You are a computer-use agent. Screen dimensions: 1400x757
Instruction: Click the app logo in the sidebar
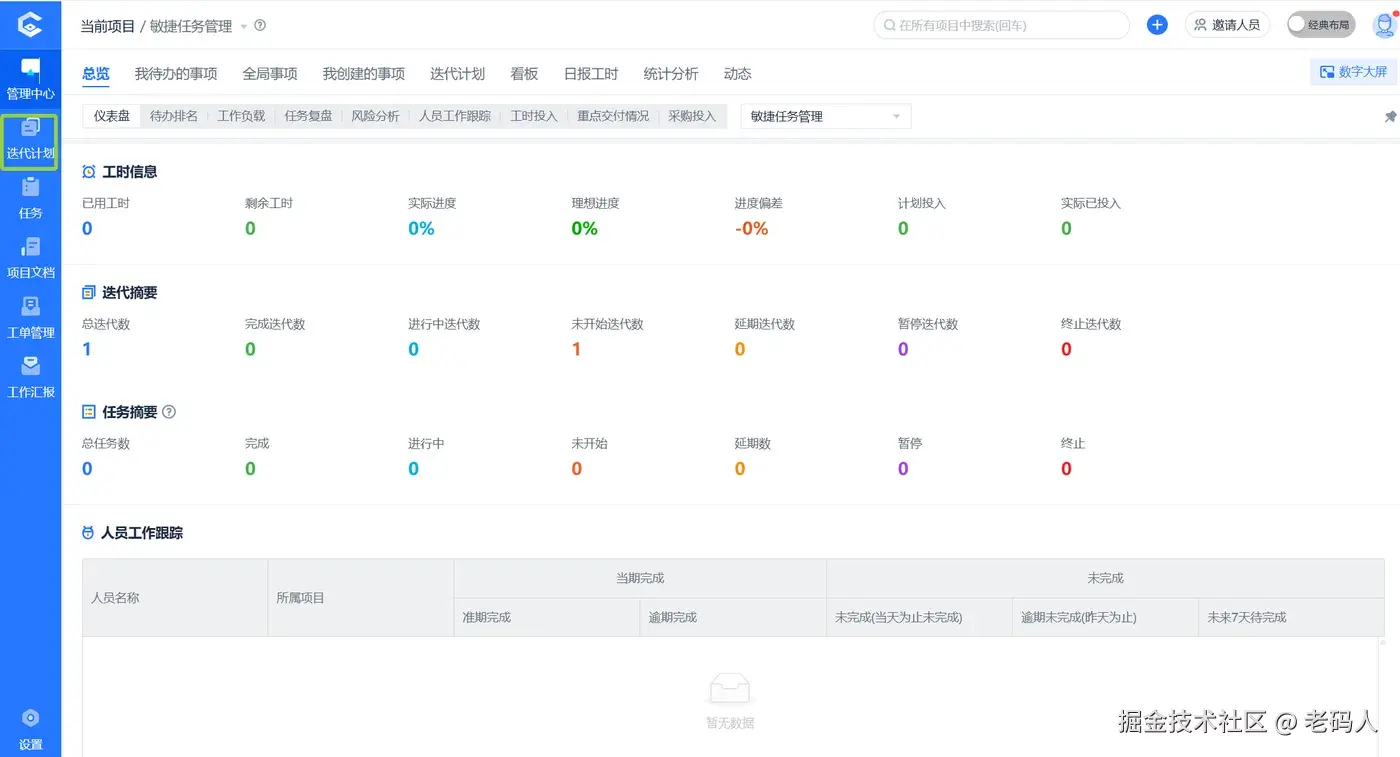pos(30,24)
